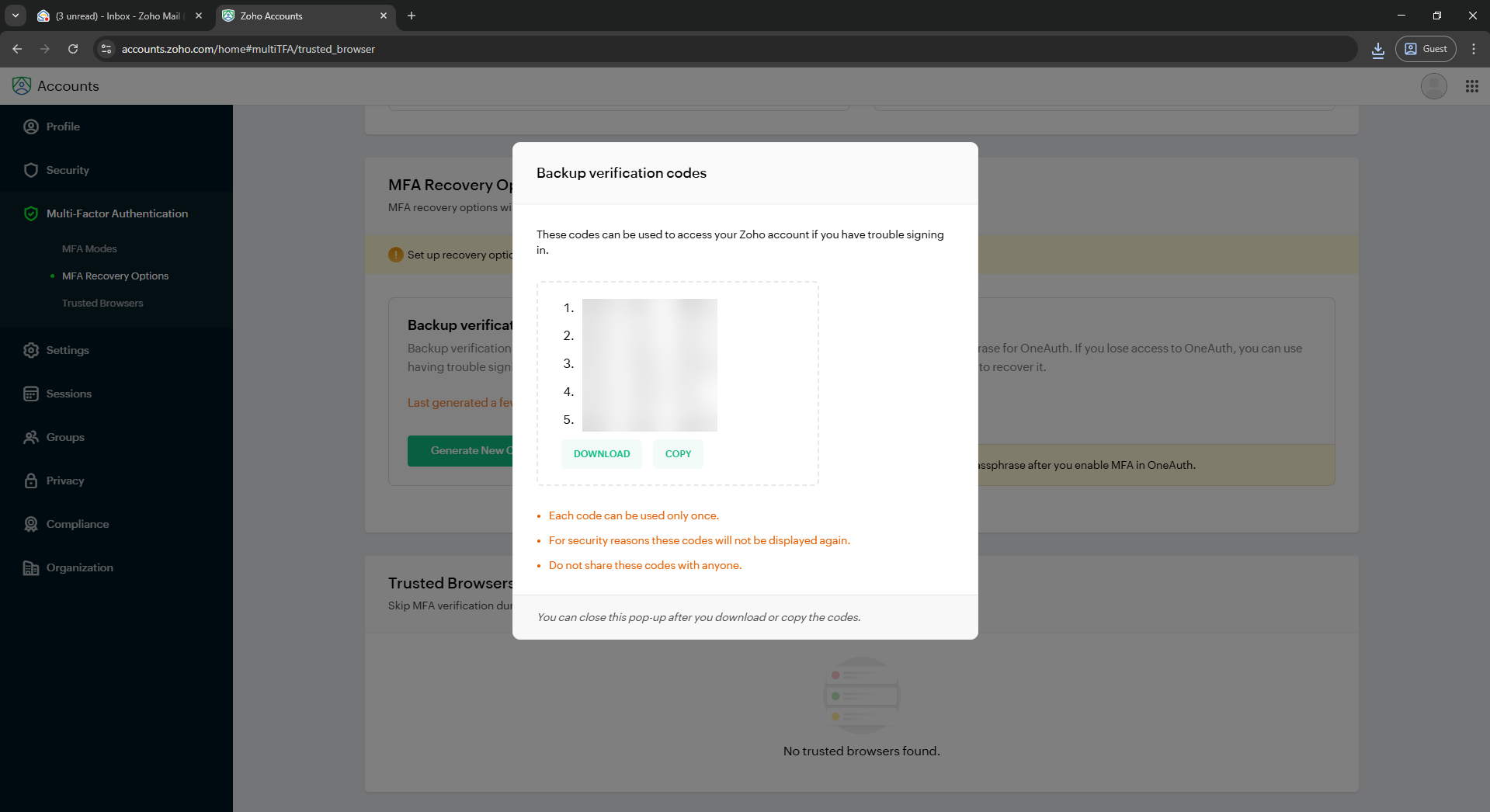The image size is (1490, 812).
Task: Copy the backup verification codes
Action: click(x=678, y=454)
